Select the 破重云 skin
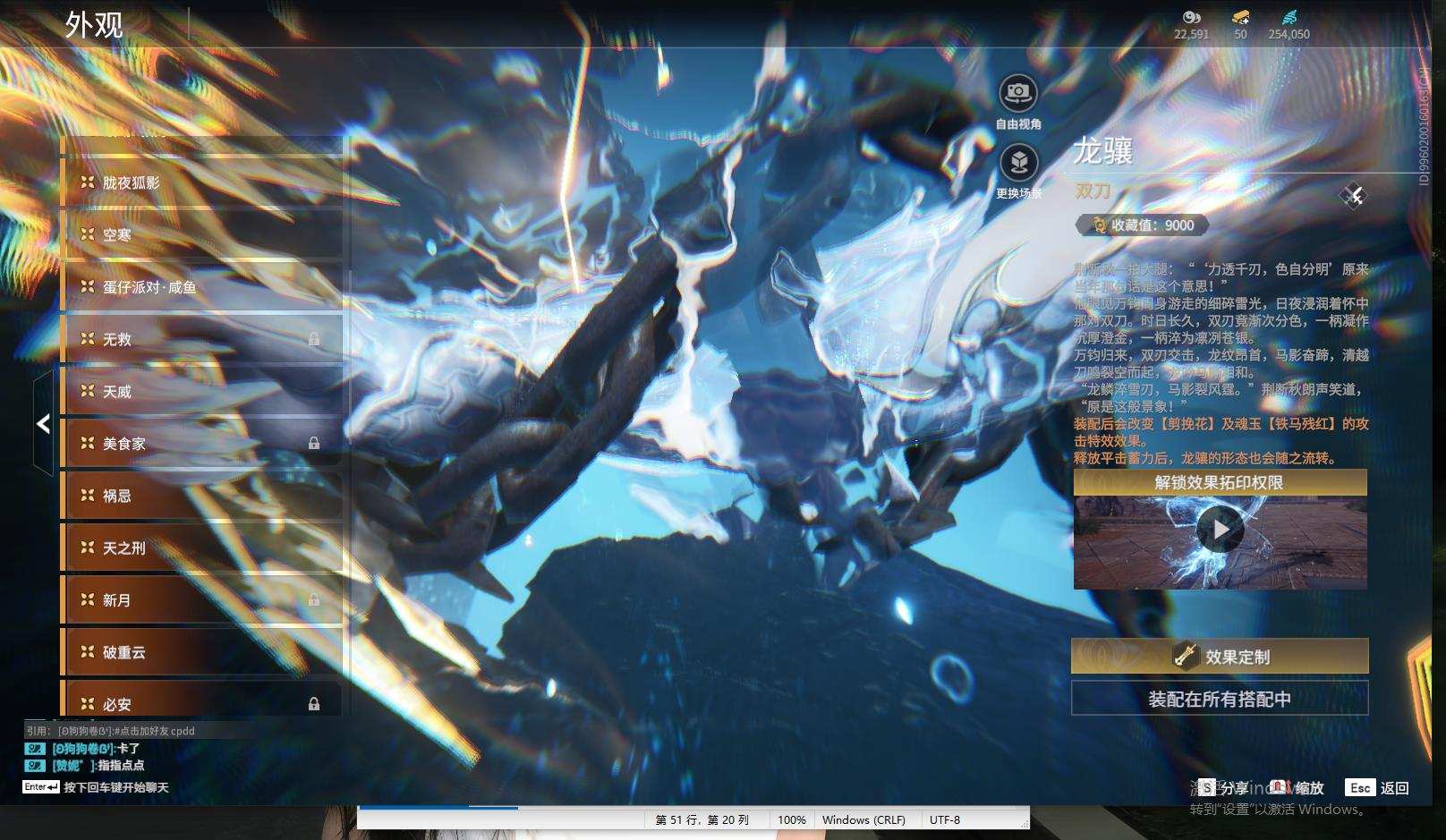This screenshot has height=840, width=1446. [x=202, y=652]
